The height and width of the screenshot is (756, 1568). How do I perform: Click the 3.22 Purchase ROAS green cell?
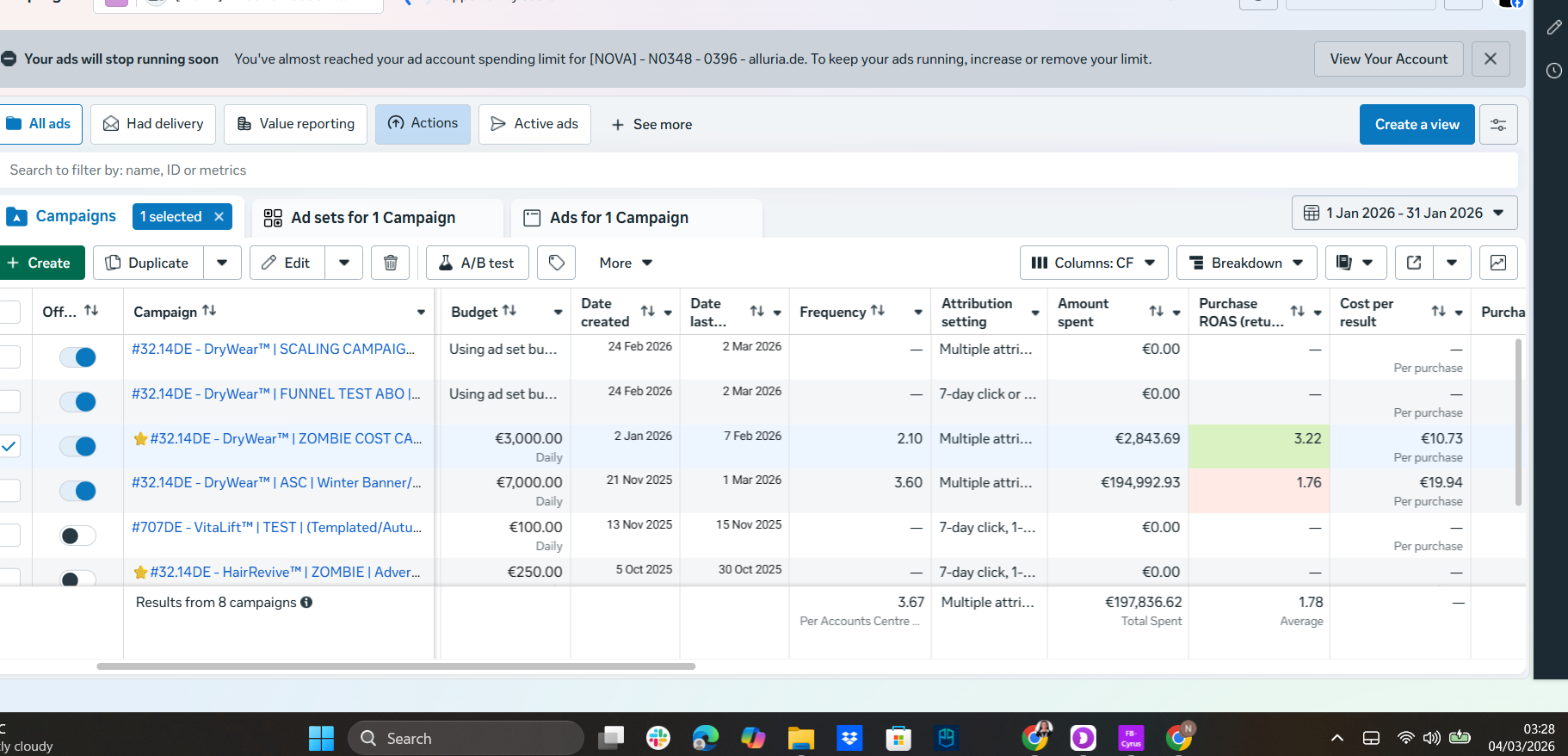pos(1259,446)
